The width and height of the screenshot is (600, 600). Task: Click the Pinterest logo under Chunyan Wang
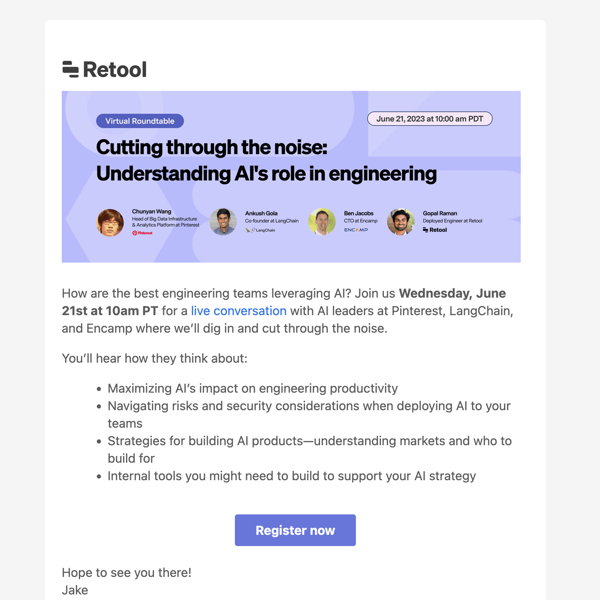click(143, 233)
